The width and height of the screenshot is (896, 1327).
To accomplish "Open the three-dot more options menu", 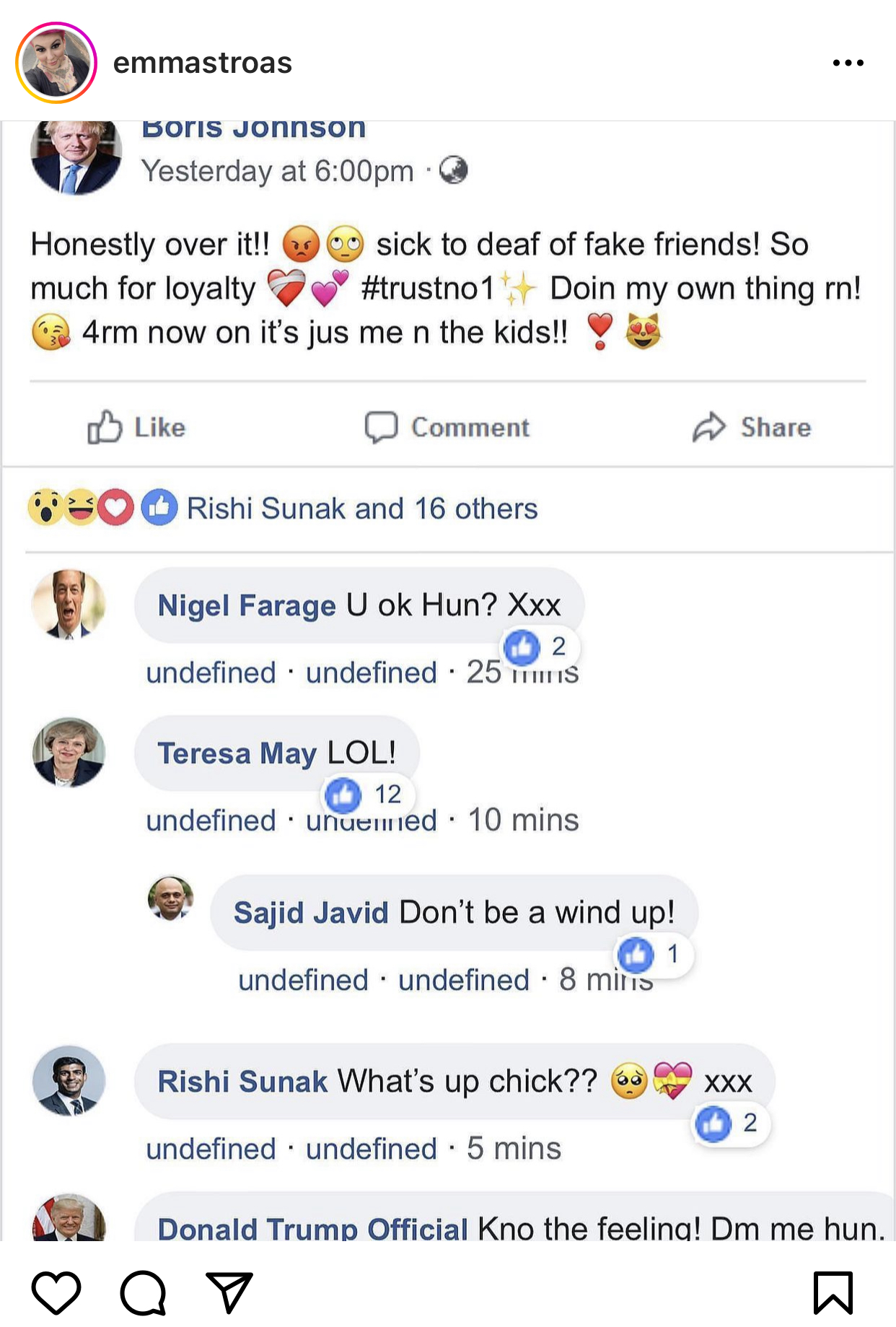I will [848, 63].
